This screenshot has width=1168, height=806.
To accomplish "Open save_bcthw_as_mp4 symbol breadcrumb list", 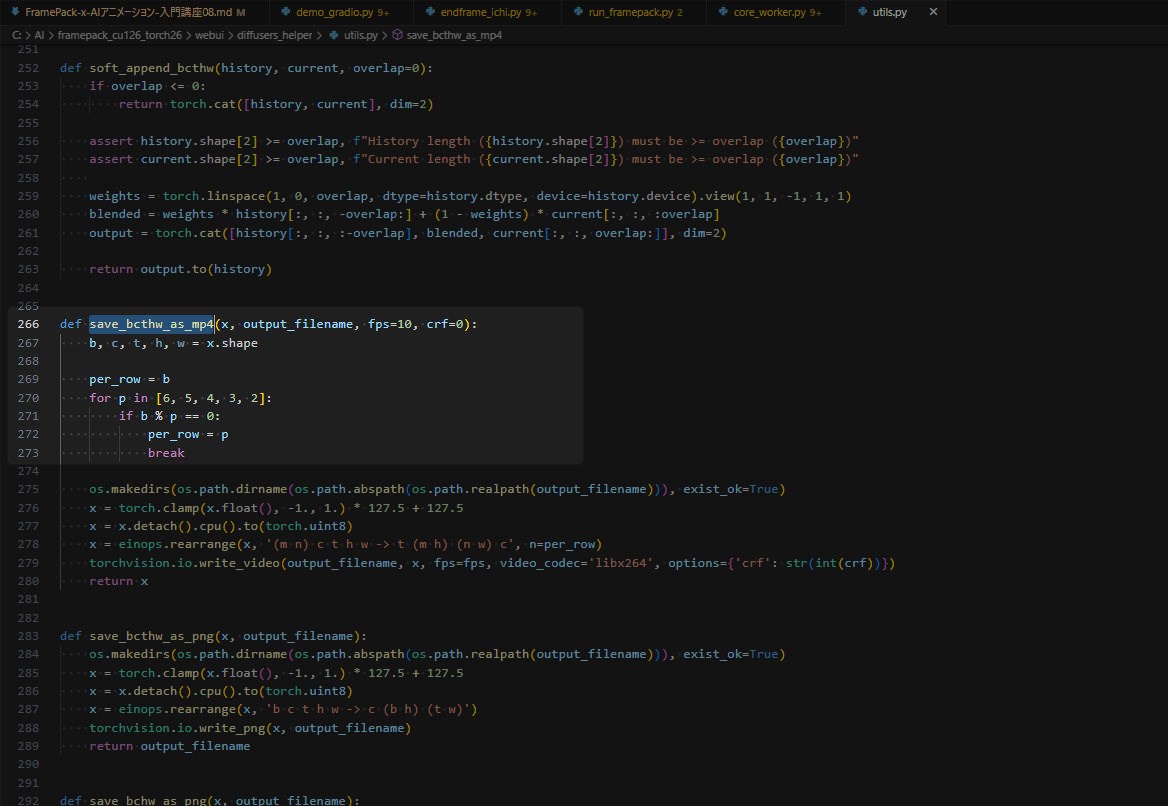I will (454, 35).
